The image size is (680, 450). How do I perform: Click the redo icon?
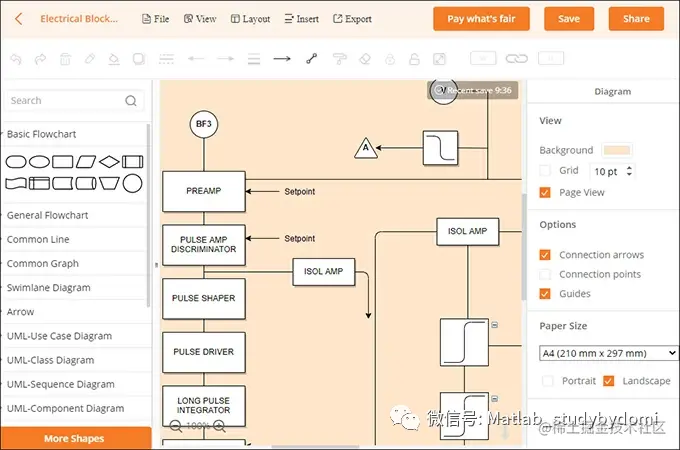[x=40, y=59]
